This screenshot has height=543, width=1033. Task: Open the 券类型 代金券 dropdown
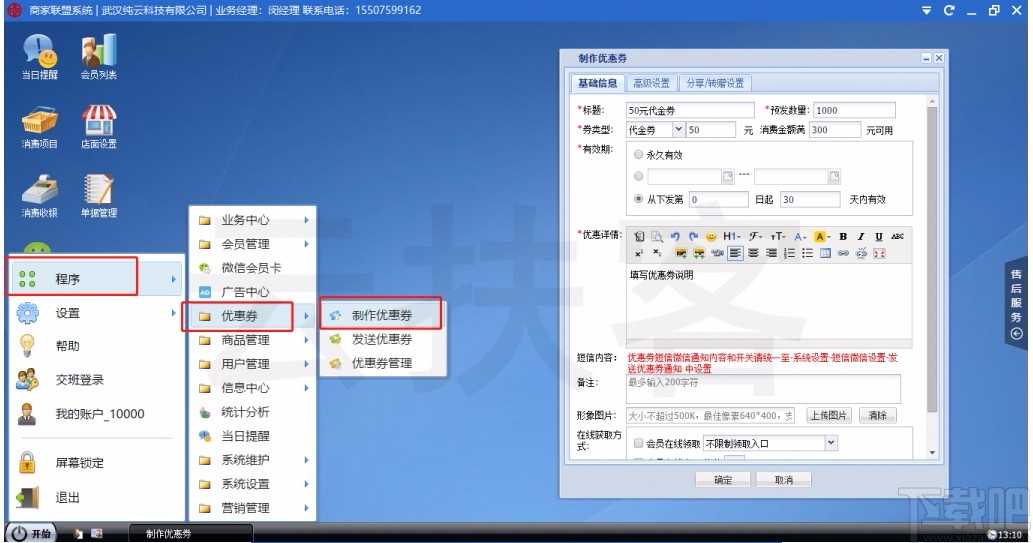point(678,129)
